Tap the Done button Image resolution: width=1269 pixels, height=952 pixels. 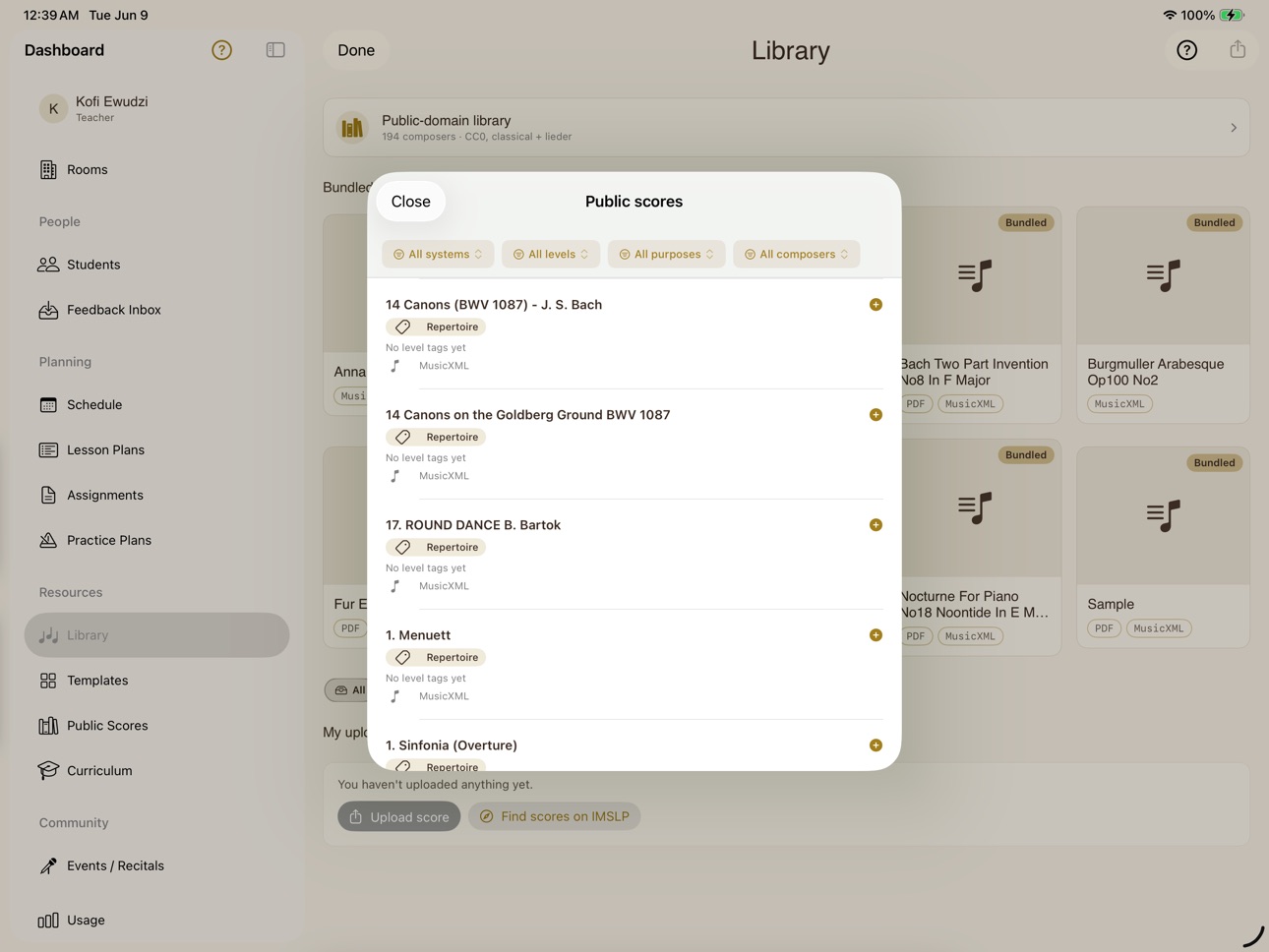pos(356,50)
